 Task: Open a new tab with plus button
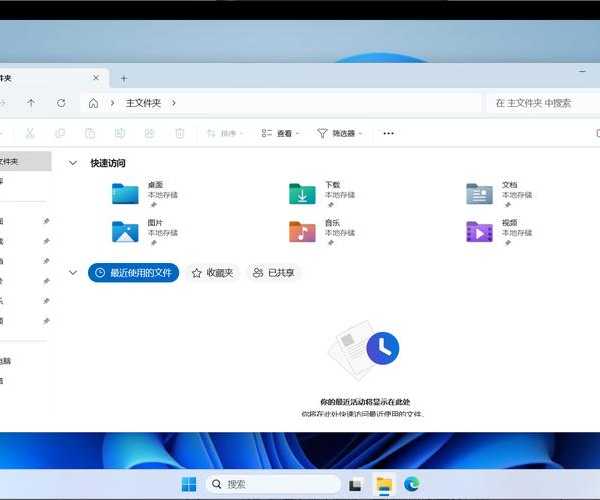(x=124, y=78)
